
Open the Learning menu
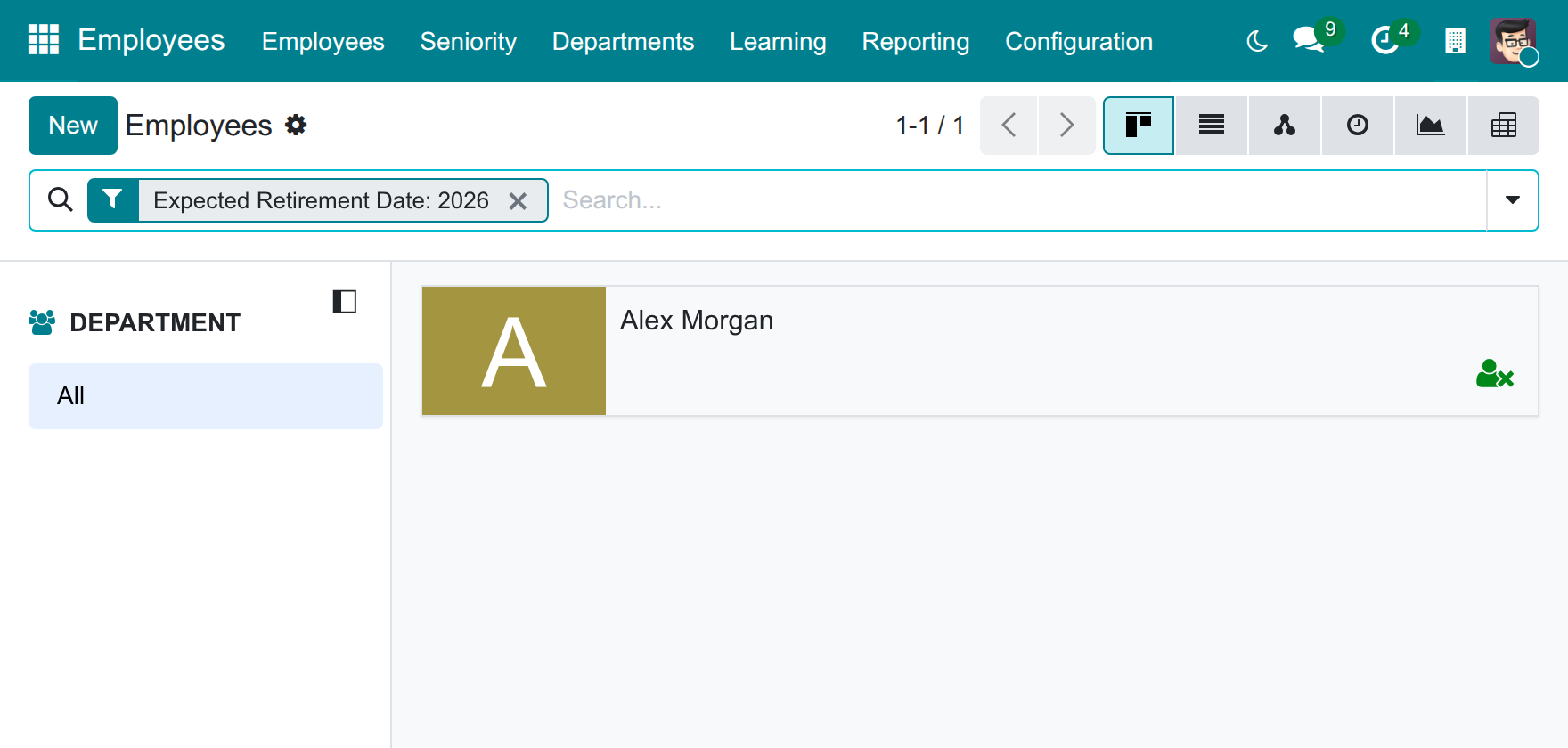coord(778,41)
